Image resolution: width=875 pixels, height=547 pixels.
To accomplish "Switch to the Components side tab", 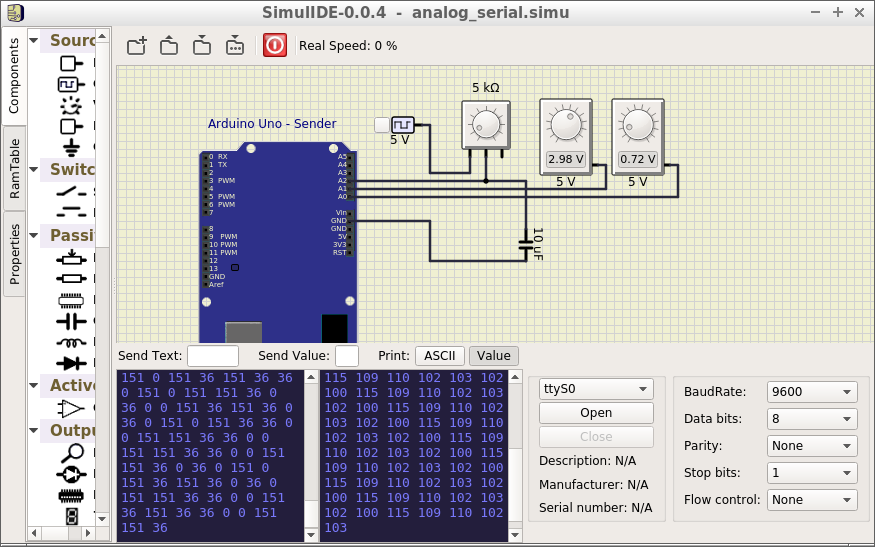I will click(x=14, y=76).
